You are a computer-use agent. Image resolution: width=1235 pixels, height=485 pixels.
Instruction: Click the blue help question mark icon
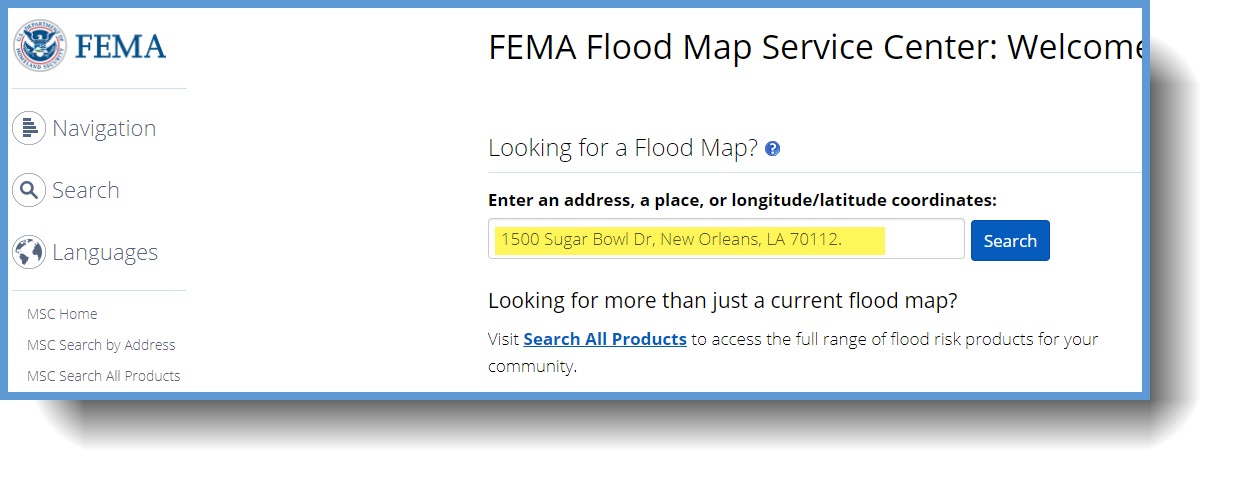point(772,149)
